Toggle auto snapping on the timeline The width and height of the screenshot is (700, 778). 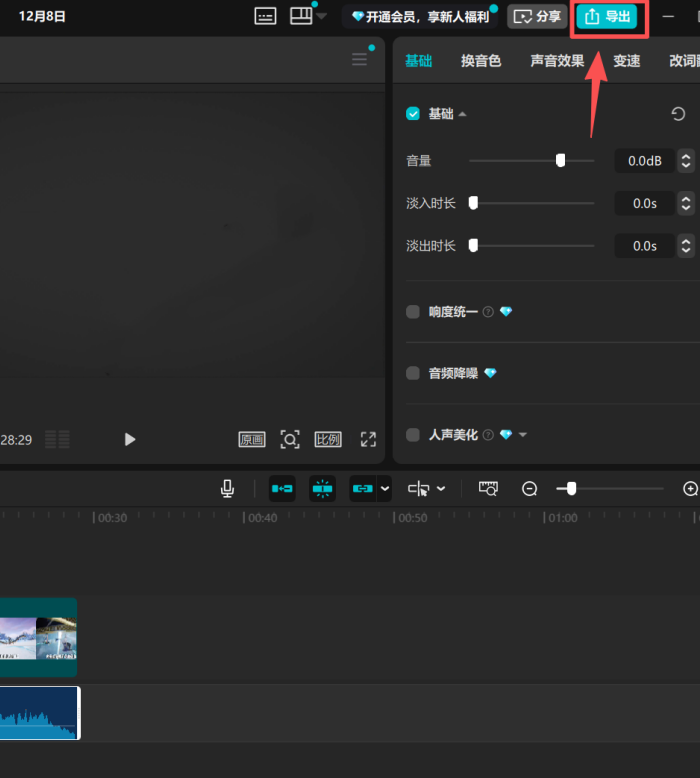pos(322,489)
